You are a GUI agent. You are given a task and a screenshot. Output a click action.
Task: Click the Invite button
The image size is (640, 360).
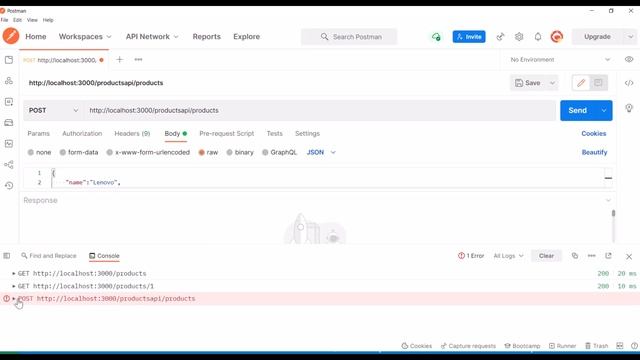coord(469,37)
